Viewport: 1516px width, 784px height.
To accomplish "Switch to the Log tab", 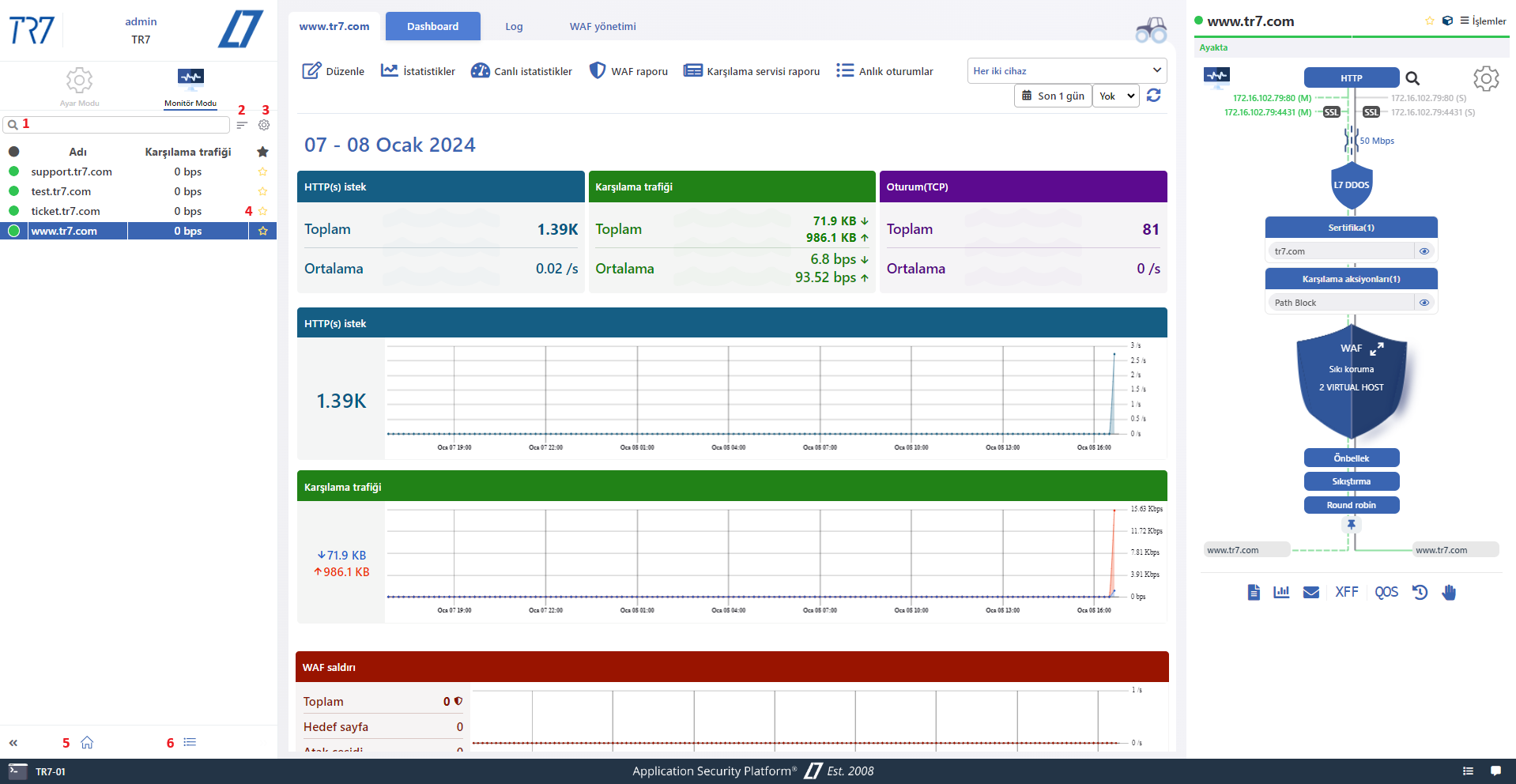I will pyautogui.click(x=514, y=26).
